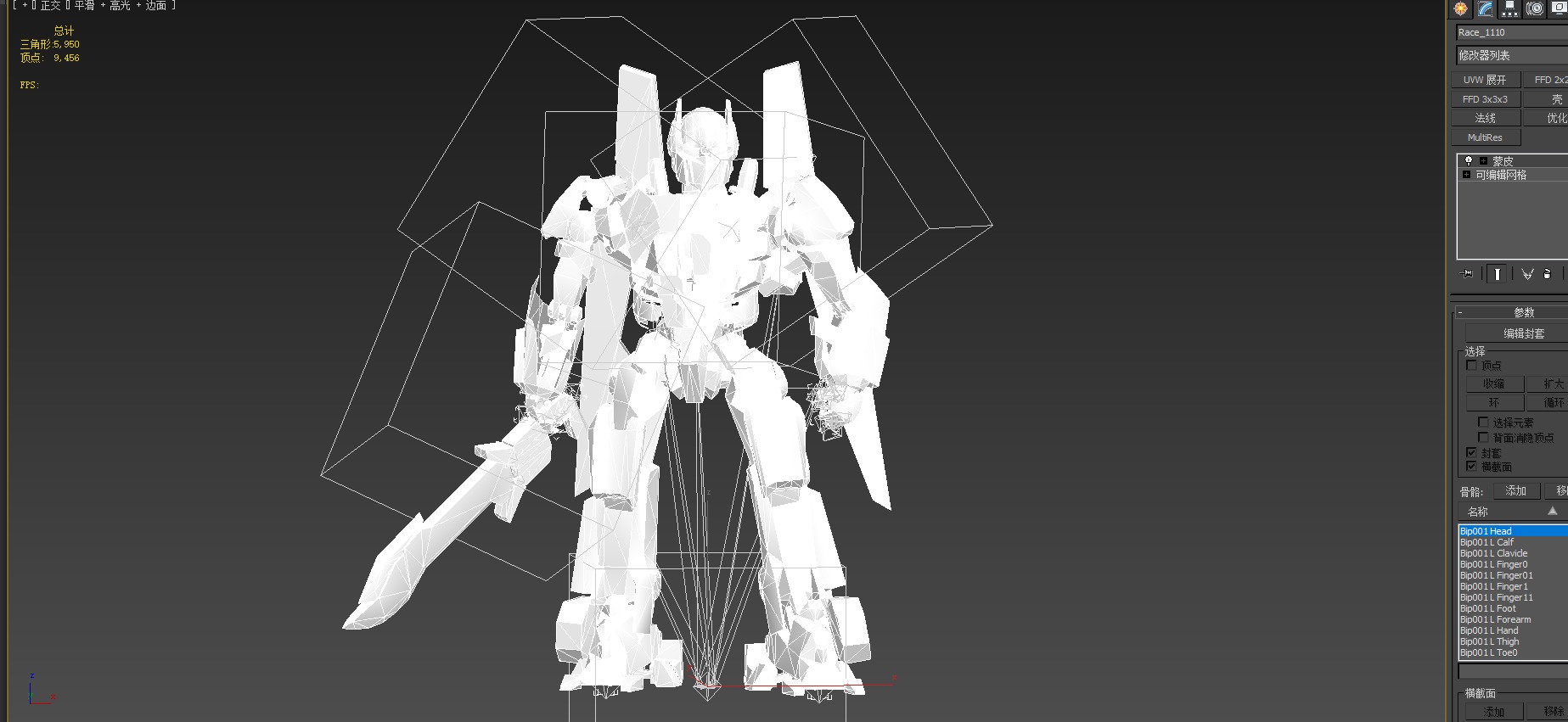
Task: Sort bone list by 名称 header
Action: 1512,512
